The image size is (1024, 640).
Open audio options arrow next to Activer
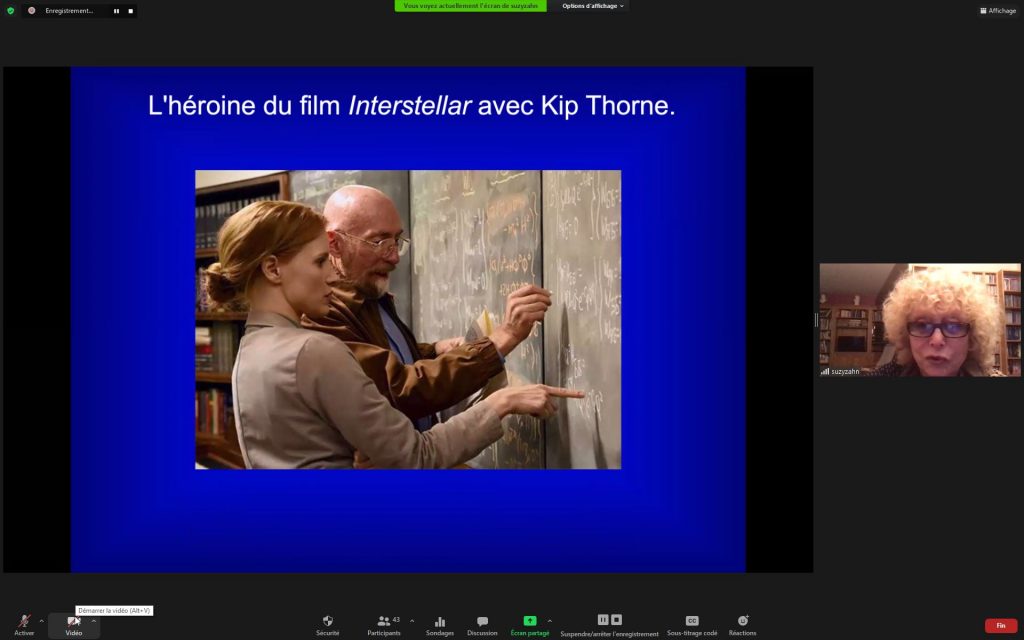42,621
